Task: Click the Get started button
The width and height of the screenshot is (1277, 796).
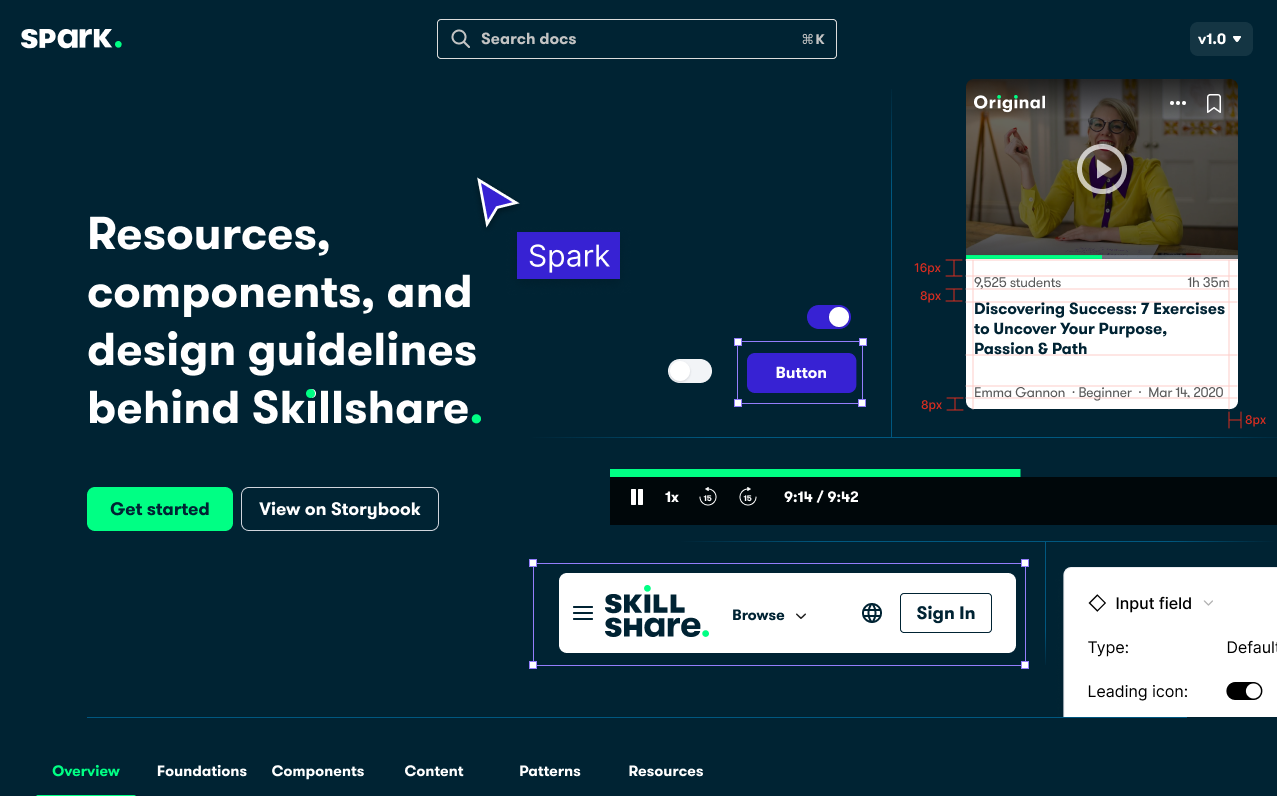Action: click(x=160, y=509)
